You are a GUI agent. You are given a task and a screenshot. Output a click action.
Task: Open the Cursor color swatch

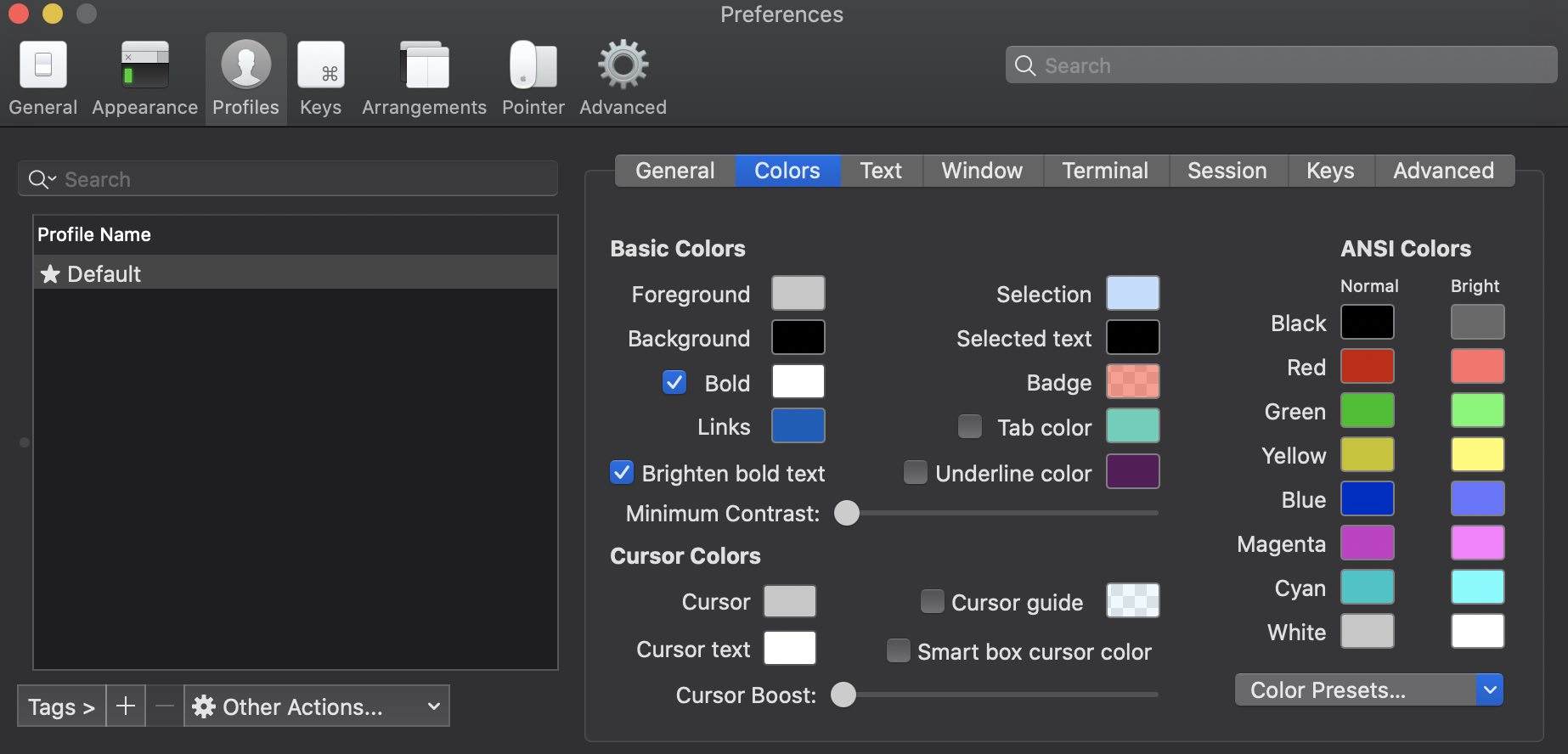(x=790, y=601)
